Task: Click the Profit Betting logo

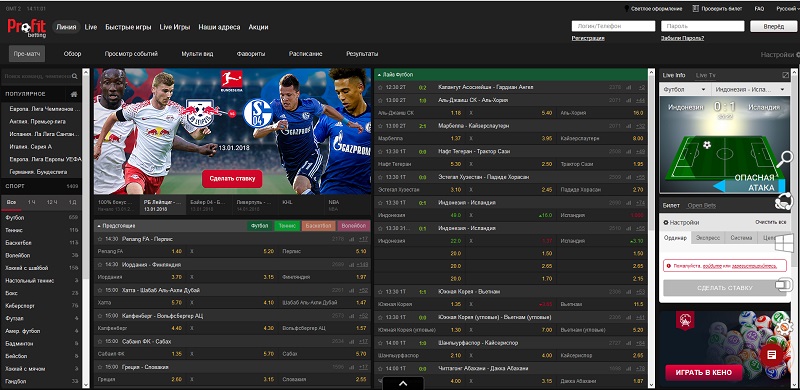Action: tap(27, 27)
